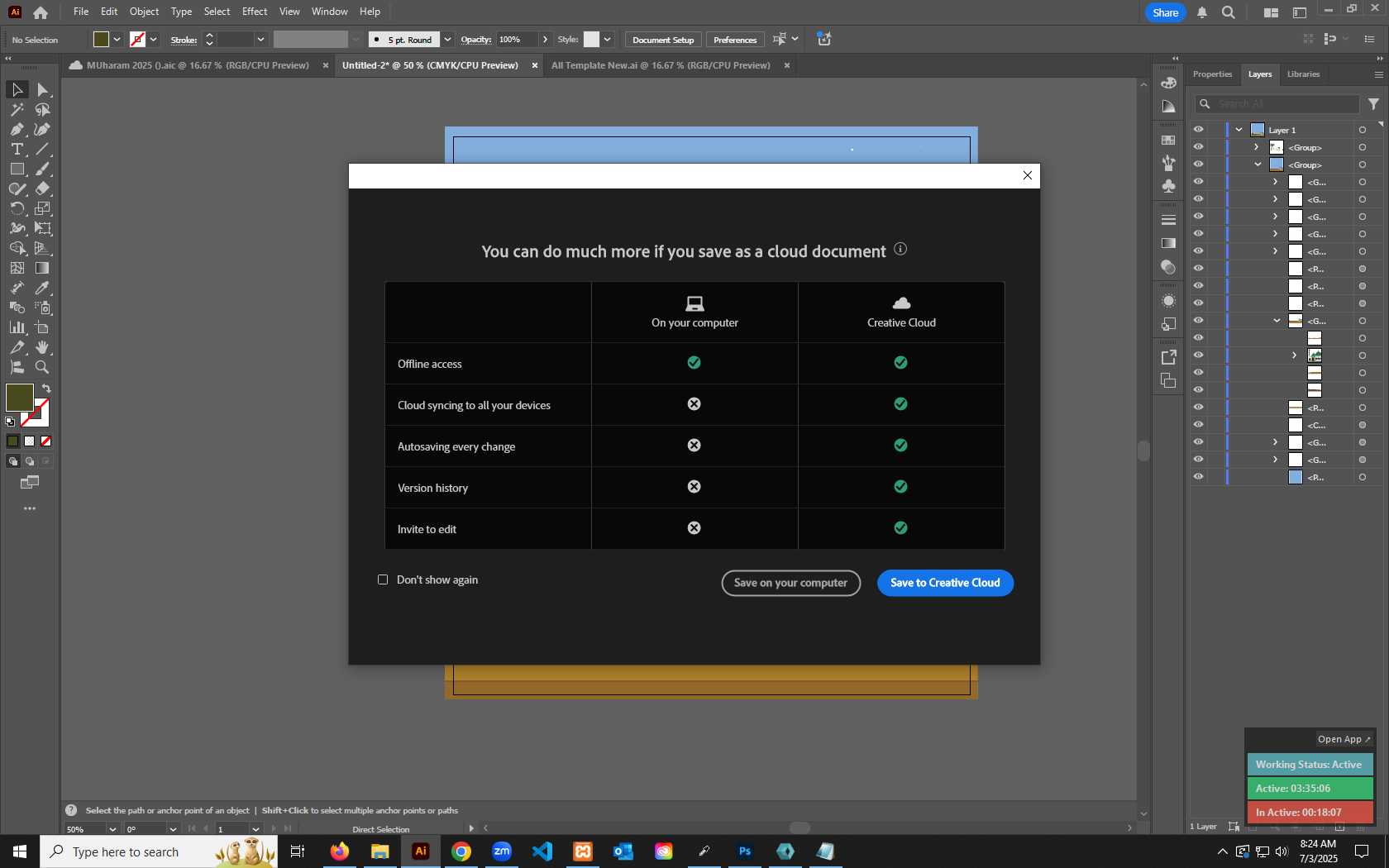
Task: Select the Eraser tool
Action: click(x=43, y=188)
